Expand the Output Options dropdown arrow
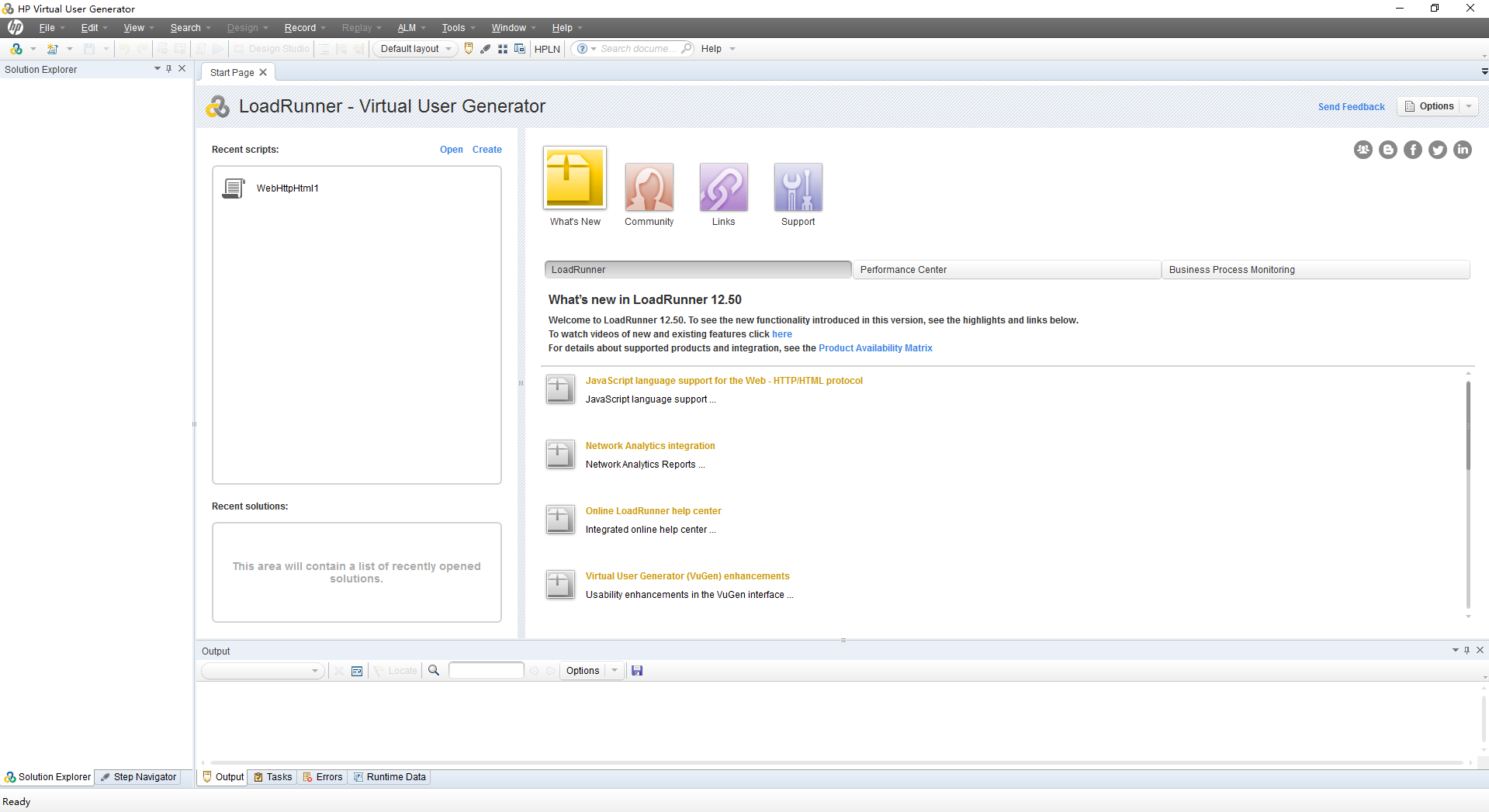The height and width of the screenshot is (812, 1489). pos(615,671)
